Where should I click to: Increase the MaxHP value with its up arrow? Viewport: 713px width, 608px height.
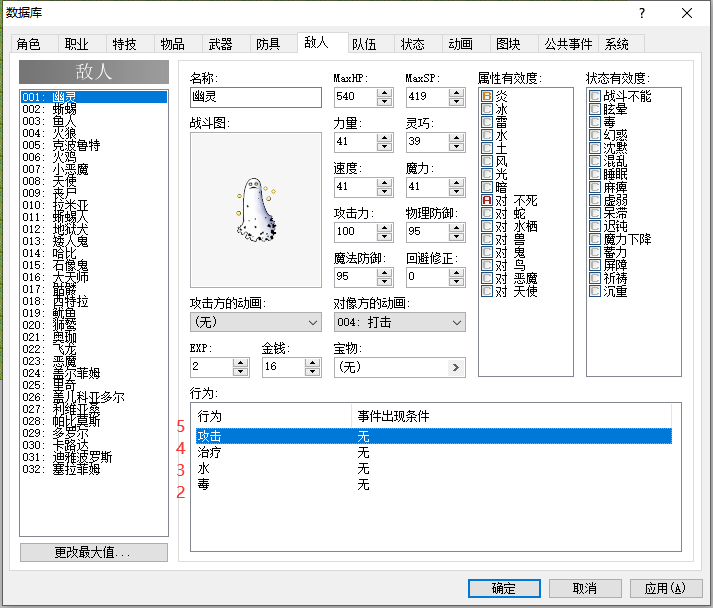[x=385, y=93]
